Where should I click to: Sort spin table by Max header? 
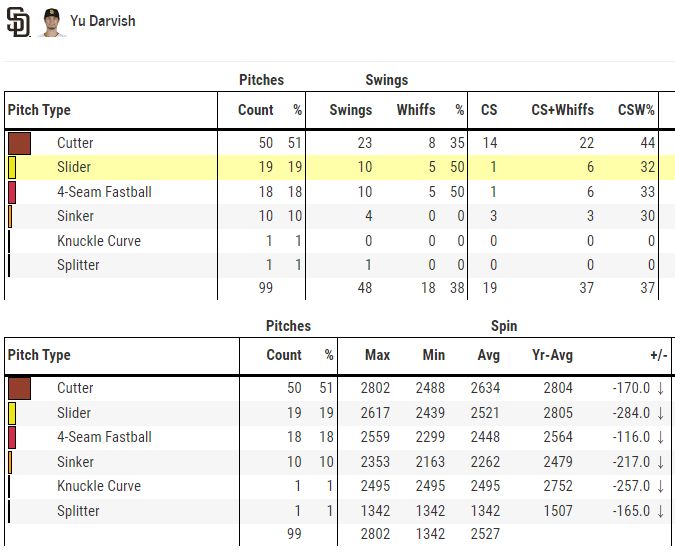tap(377, 355)
